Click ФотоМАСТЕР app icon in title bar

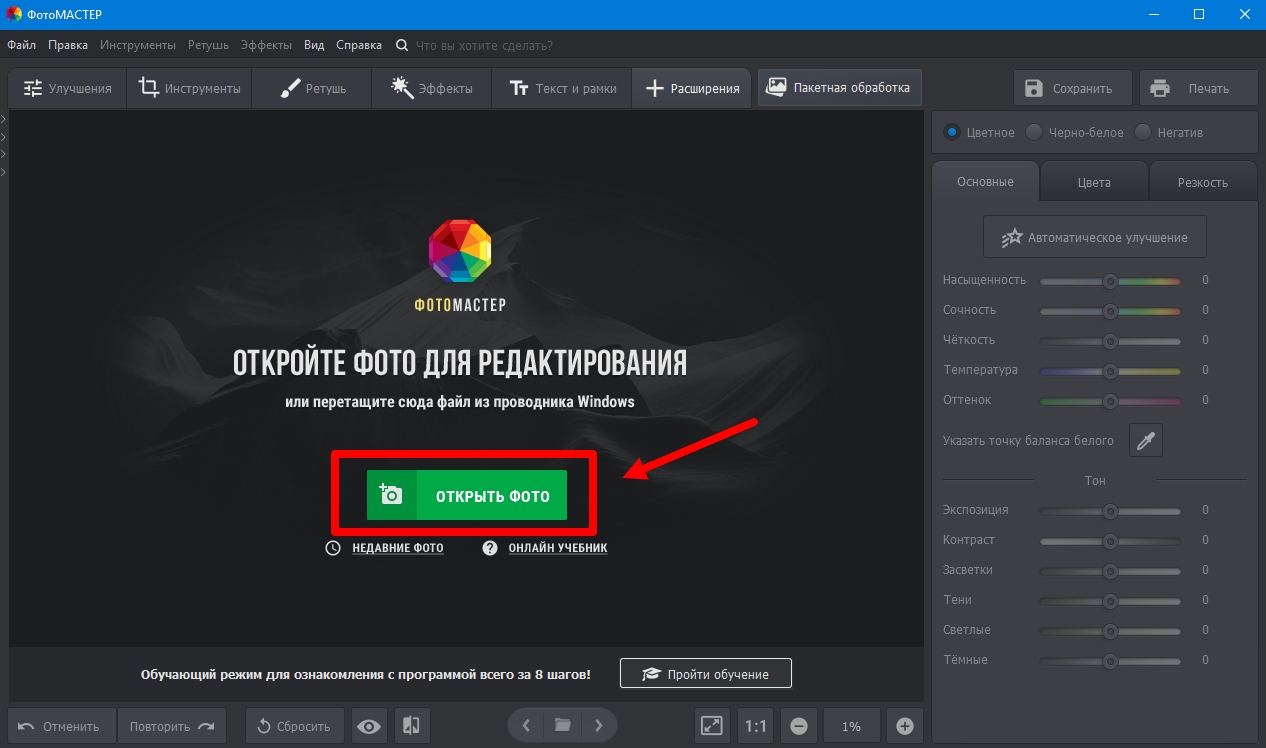(14, 14)
